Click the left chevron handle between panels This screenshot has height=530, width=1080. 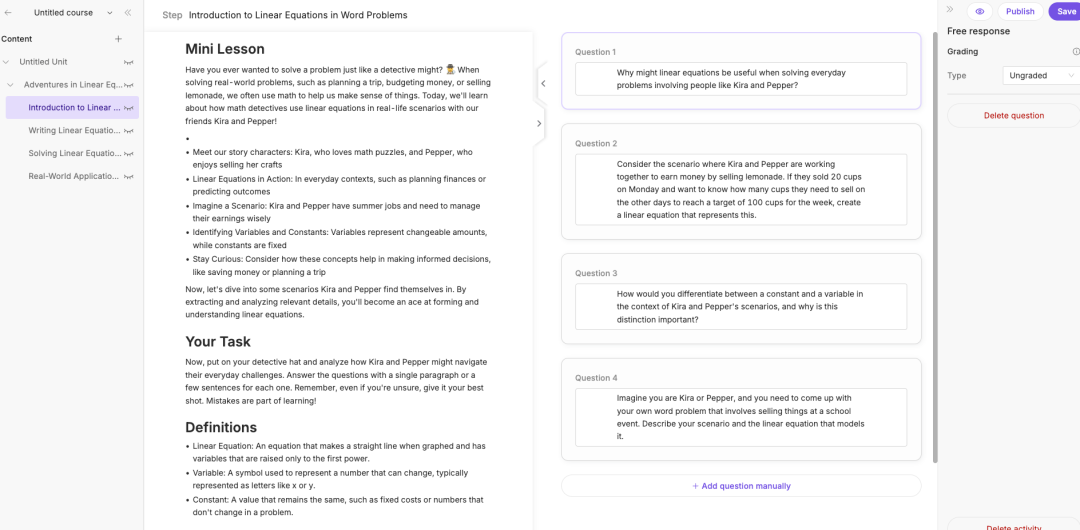coord(543,83)
